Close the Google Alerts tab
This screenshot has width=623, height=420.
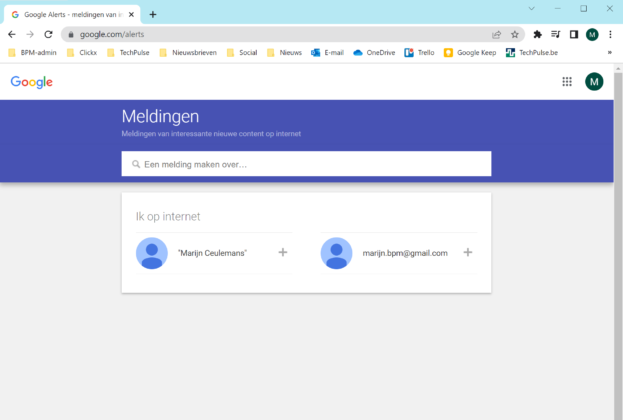tap(132, 15)
